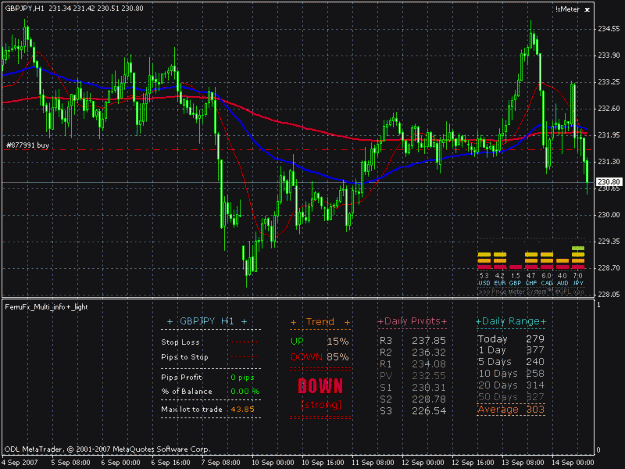Click the GBP label in currency meter
Viewport: 625px width, 469px height.
[515, 283]
